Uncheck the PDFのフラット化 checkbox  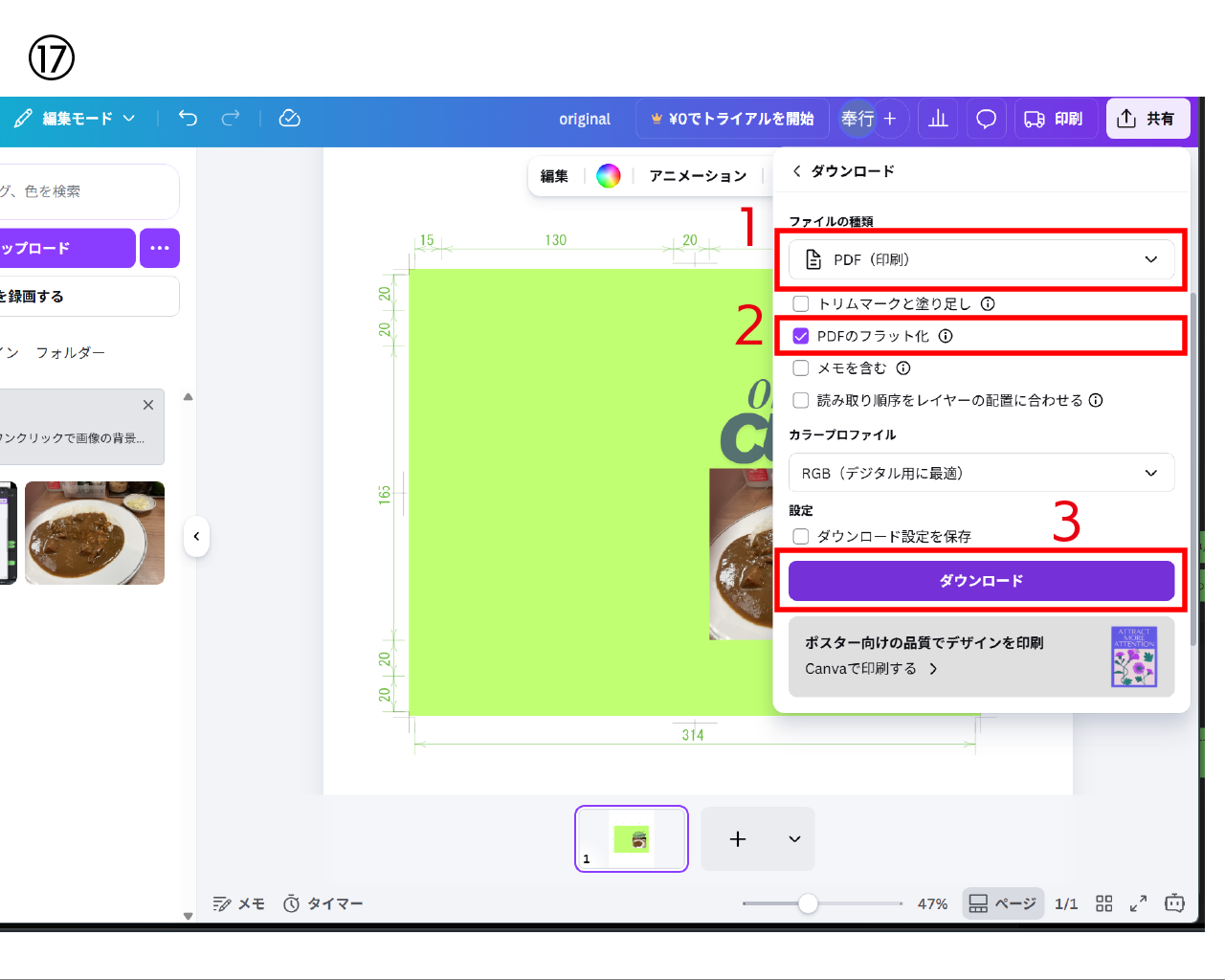click(x=801, y=336)
